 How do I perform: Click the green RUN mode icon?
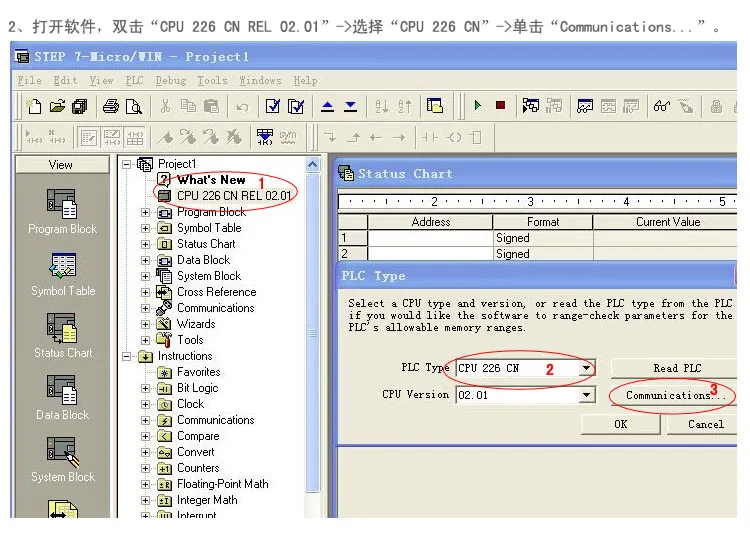477,105
